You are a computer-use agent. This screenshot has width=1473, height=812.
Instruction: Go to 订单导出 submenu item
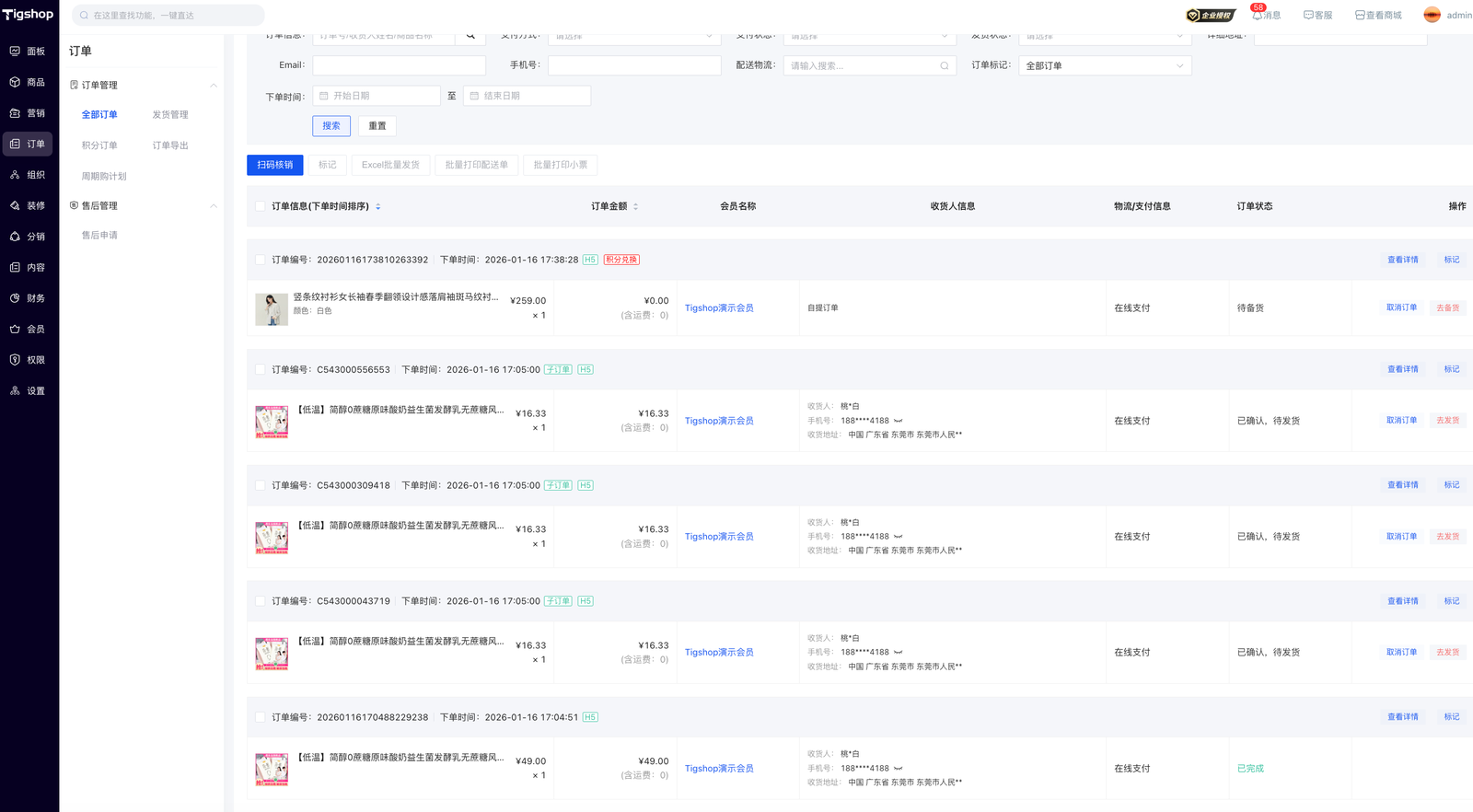tap(170, 145)
